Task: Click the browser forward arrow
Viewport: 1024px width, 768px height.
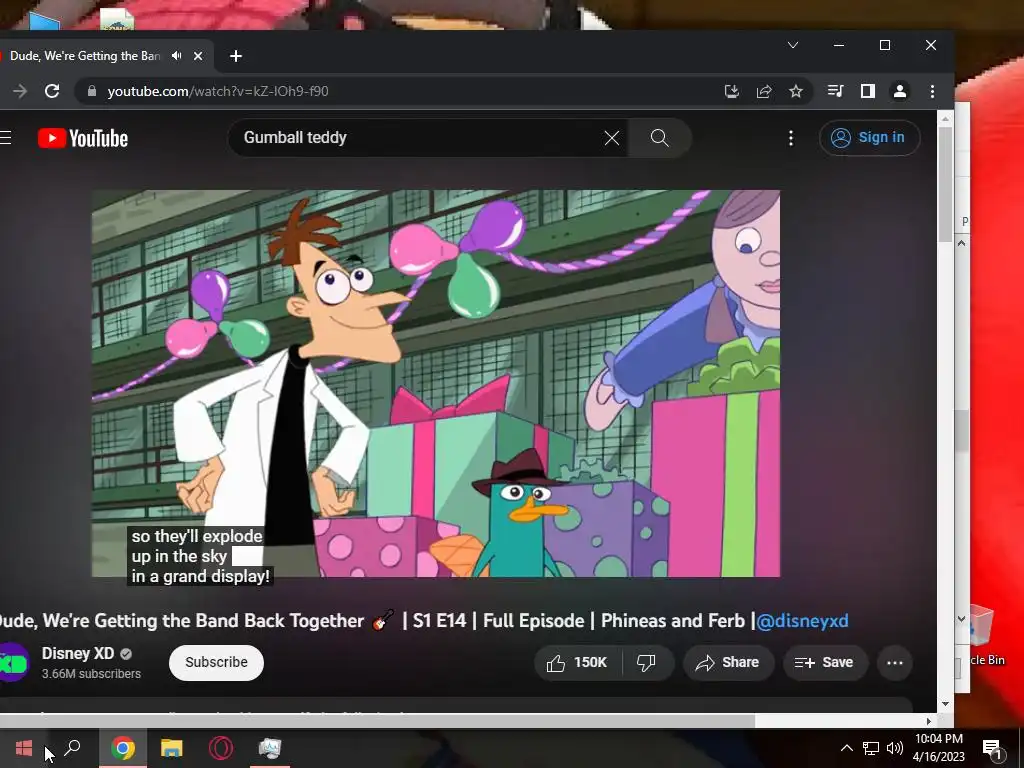Action: tap(20, 91)
